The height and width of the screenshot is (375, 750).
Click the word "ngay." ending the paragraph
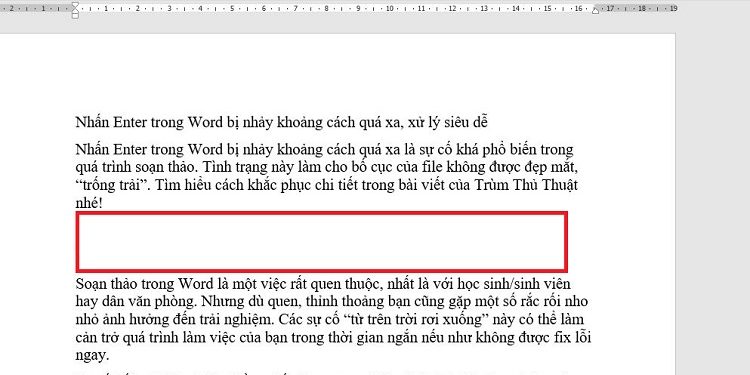(x=93, y=356)
